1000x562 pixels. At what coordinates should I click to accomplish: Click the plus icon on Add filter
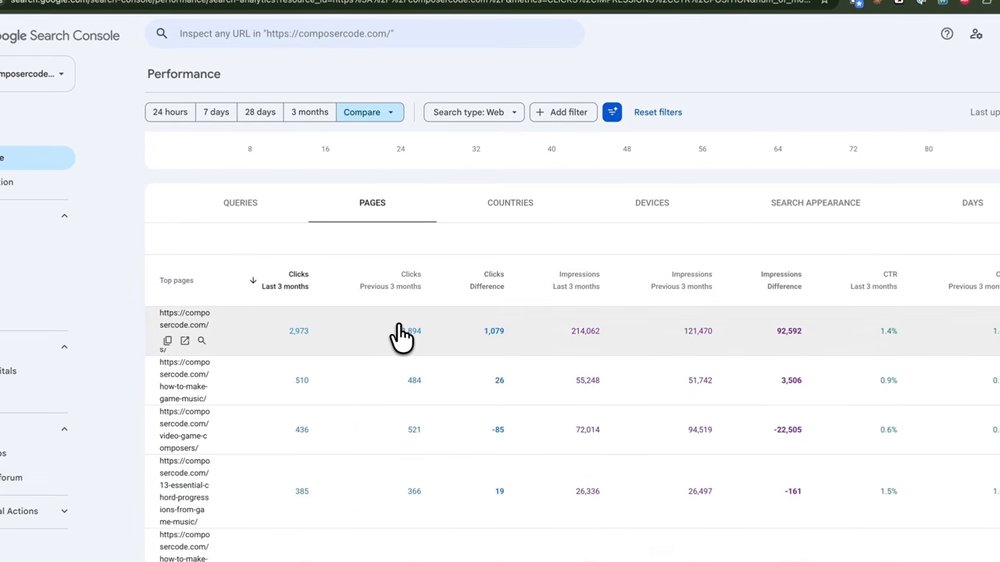point(540,112)
